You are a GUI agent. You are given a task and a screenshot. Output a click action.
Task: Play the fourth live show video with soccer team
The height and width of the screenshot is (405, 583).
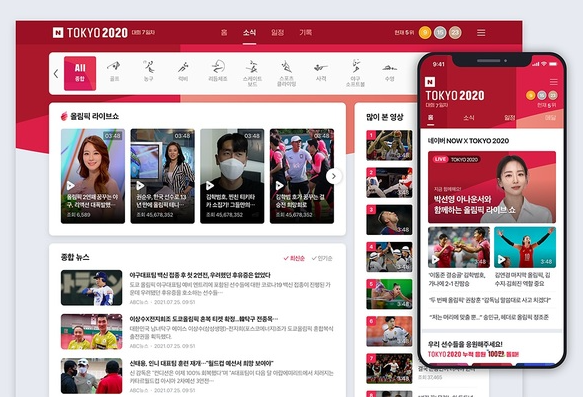pyautogui.click(x=302, y=176)
